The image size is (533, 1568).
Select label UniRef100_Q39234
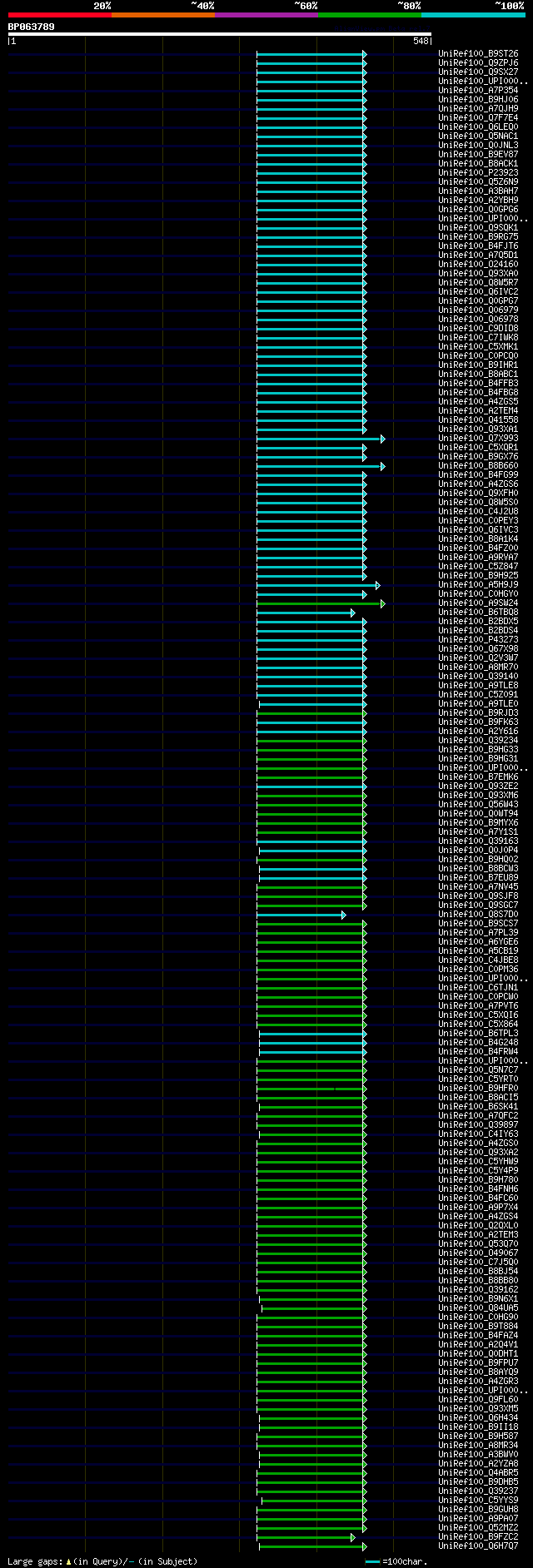478,741
